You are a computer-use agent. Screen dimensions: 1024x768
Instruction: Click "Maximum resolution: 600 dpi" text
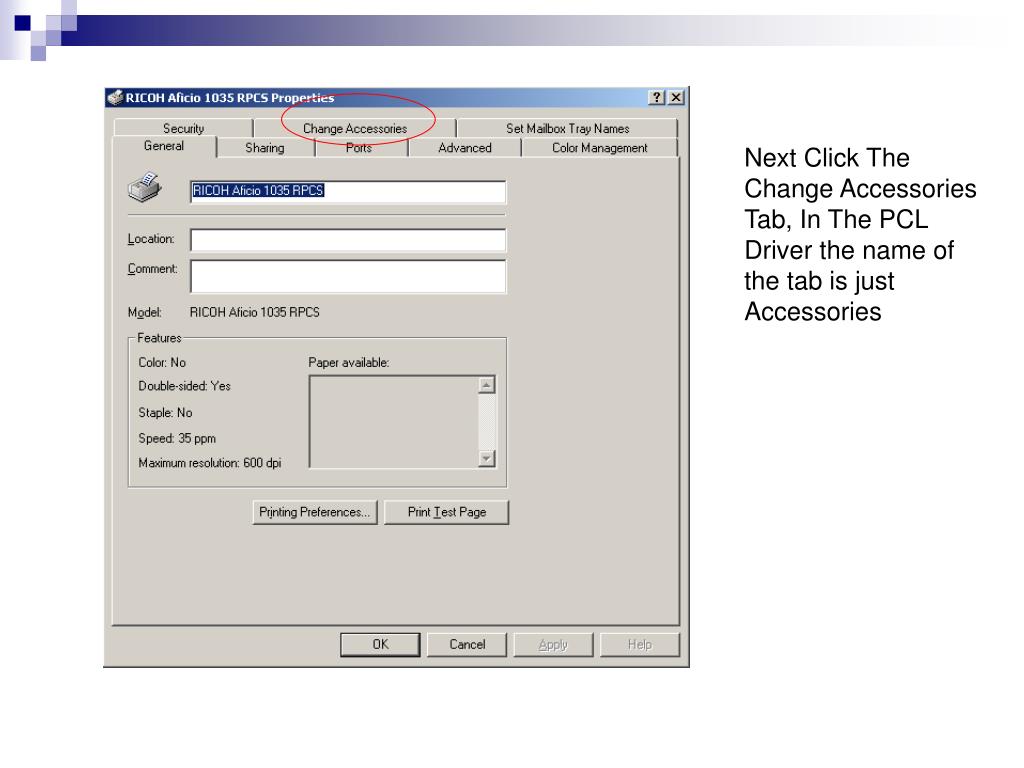pyautogui.click(x=210, y=463)
